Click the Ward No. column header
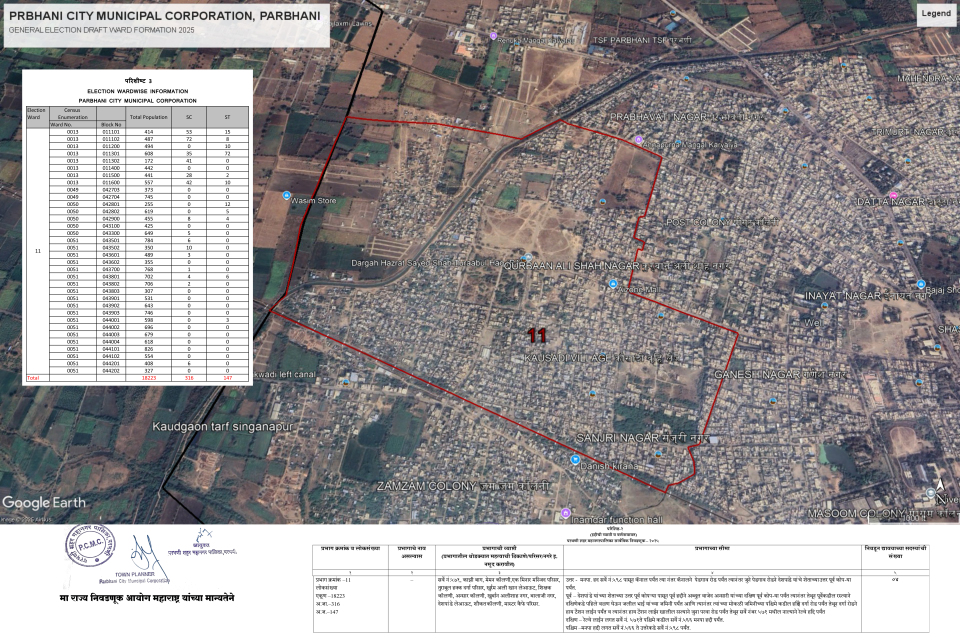The width and height of the screenshot is (960, 640). point(72,124)
